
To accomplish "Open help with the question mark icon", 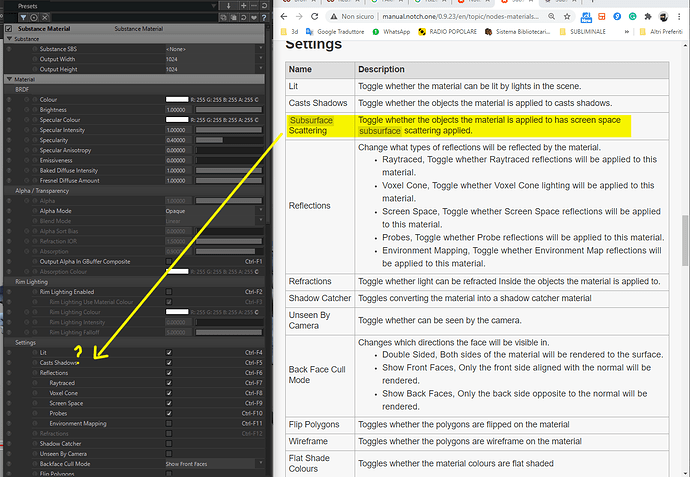I will click(264, 18).
